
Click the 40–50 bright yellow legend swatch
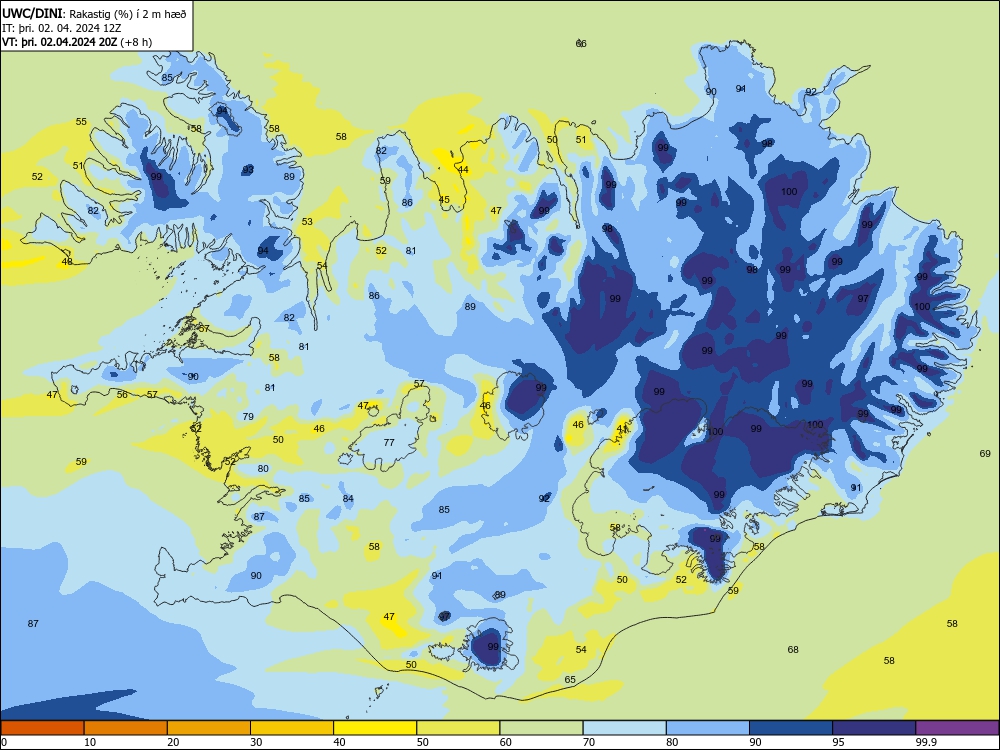click(x=375, y=728)
